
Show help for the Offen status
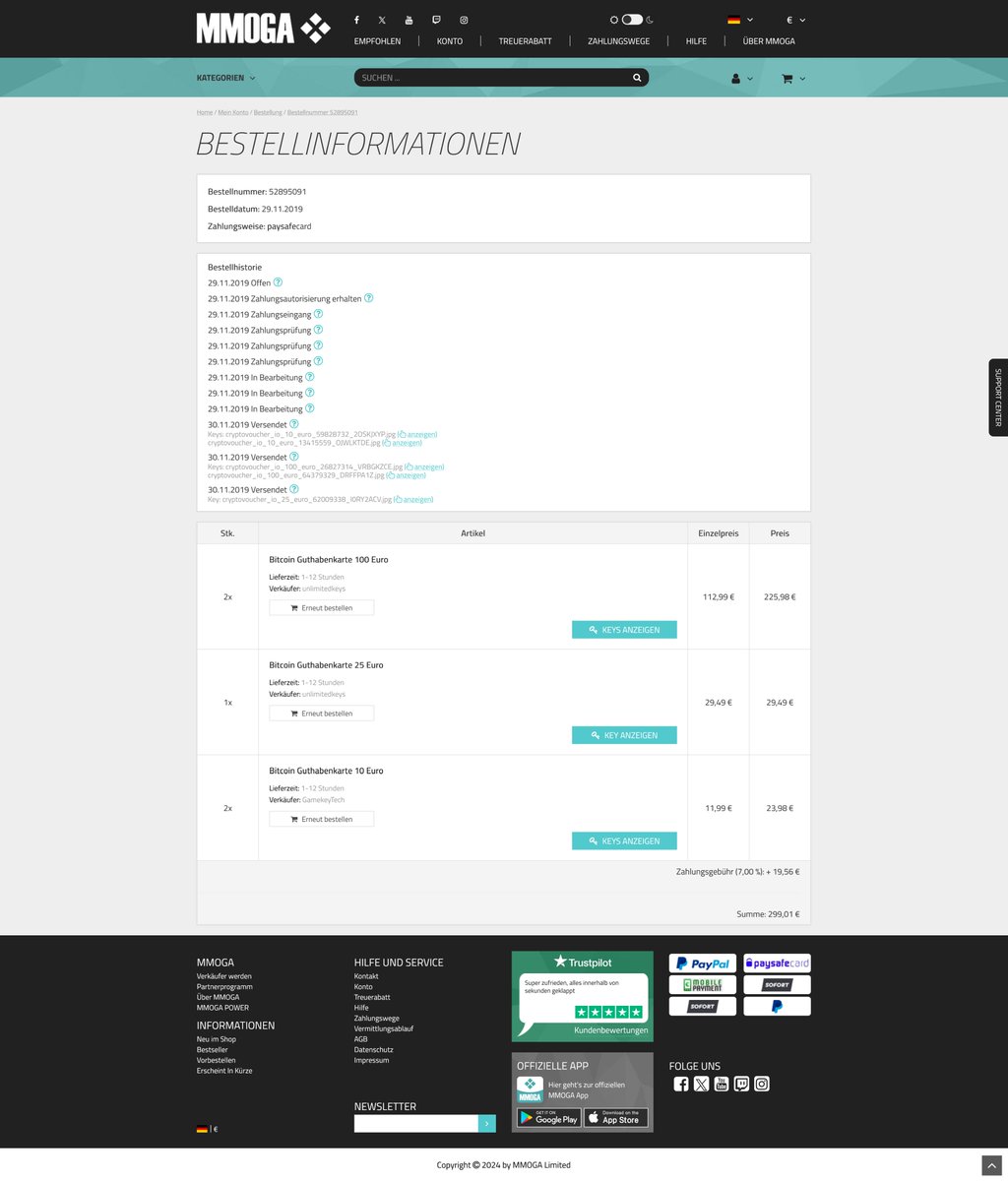click(279, 282)
